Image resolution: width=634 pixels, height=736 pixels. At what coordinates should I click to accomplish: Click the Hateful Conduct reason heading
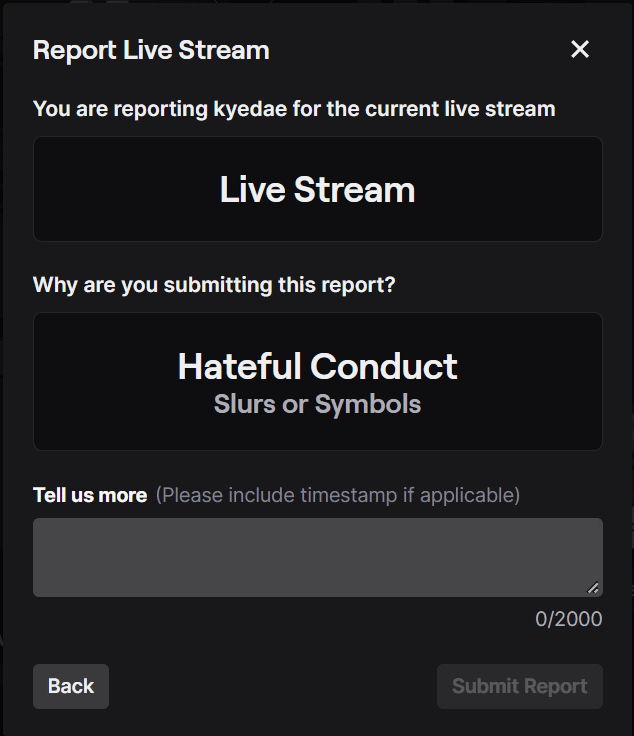coord(318,366)
